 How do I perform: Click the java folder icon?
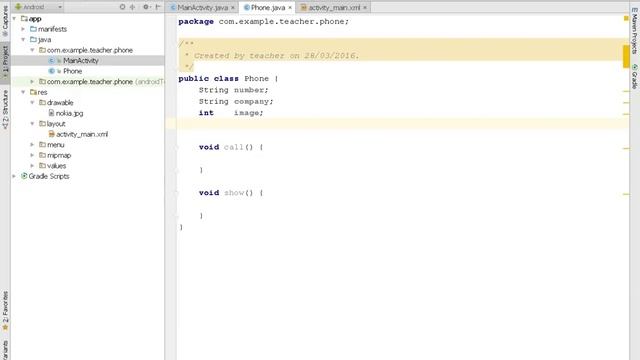point(33,40)
